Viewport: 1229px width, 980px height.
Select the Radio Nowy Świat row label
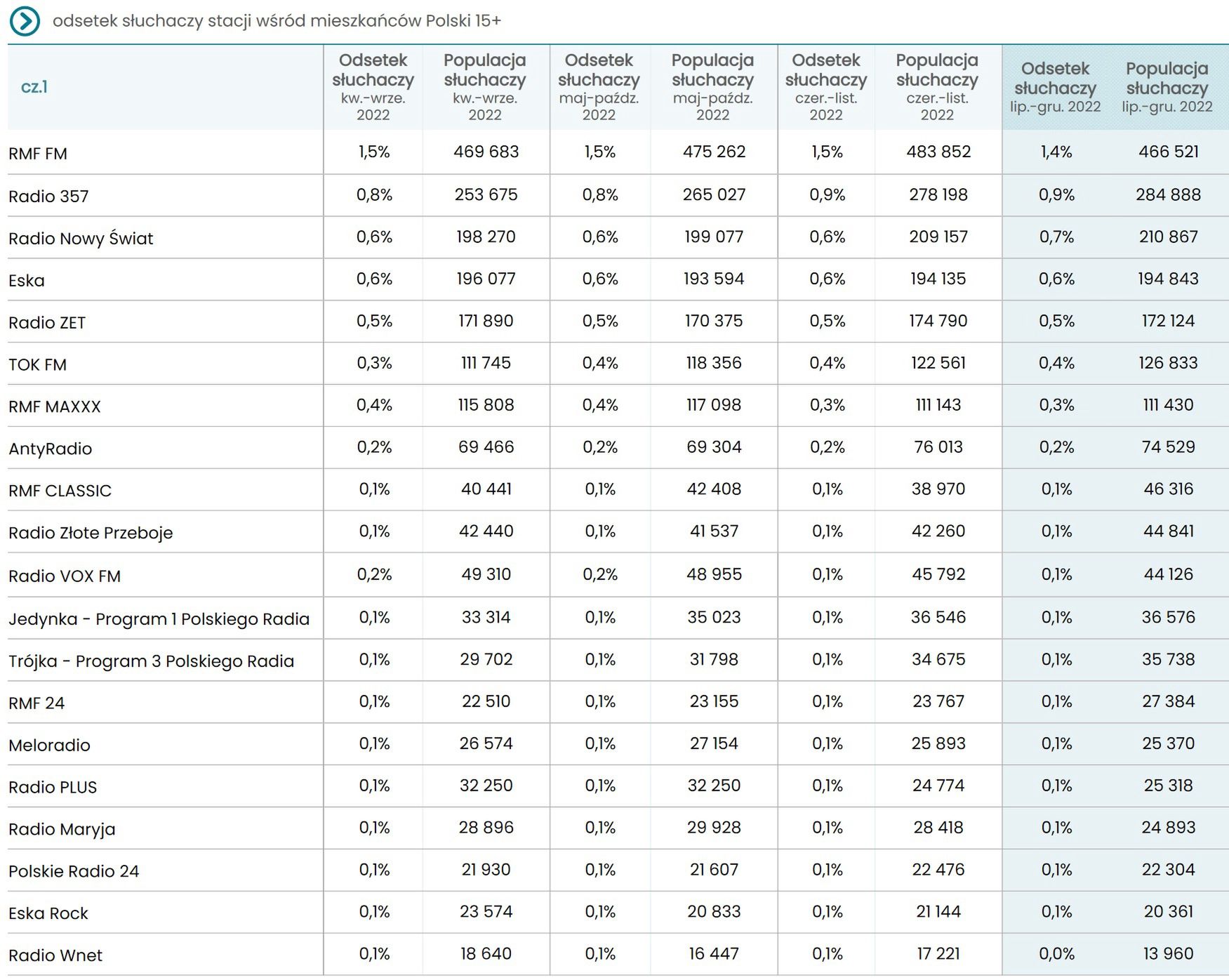point(81,239)
